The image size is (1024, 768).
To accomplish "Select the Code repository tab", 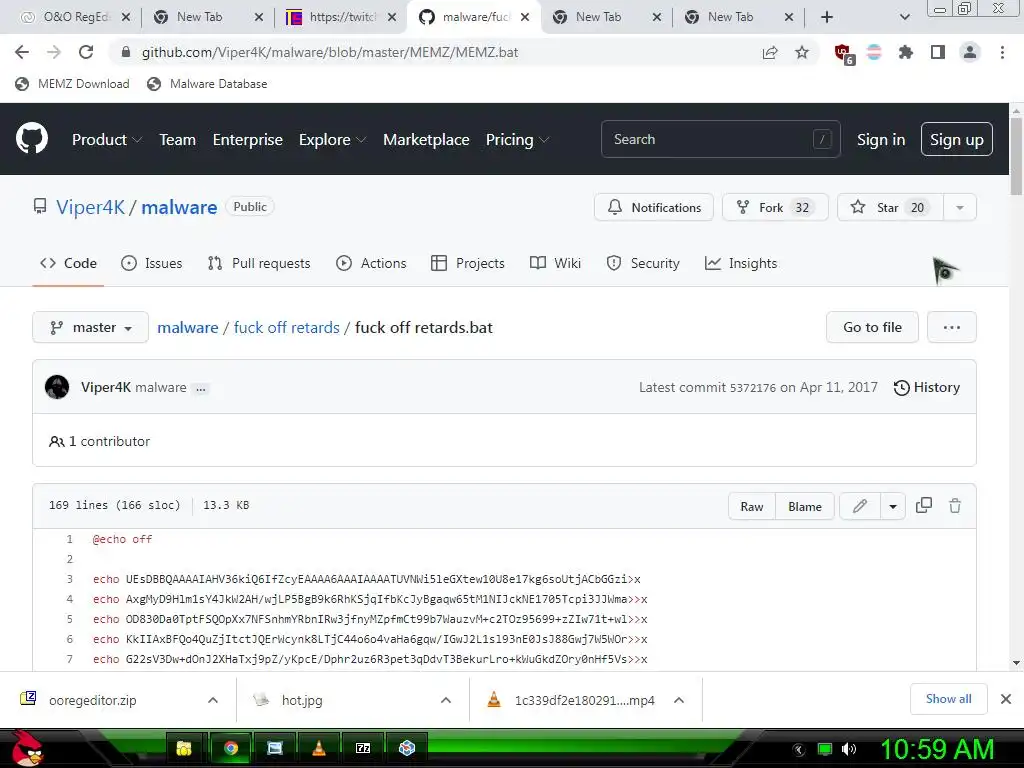I will [68, 263].
